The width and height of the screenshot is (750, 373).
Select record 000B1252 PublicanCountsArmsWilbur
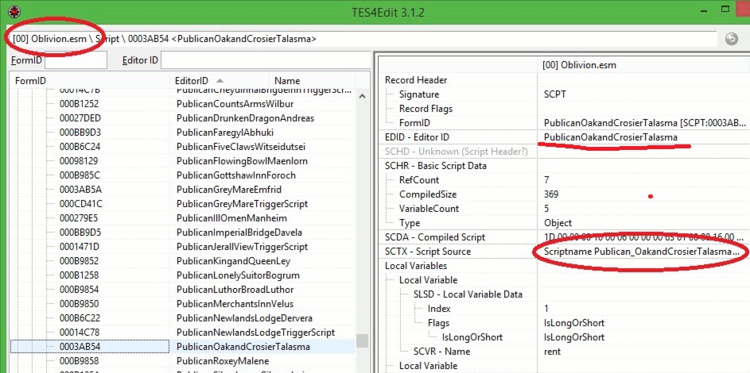(182, 103)
